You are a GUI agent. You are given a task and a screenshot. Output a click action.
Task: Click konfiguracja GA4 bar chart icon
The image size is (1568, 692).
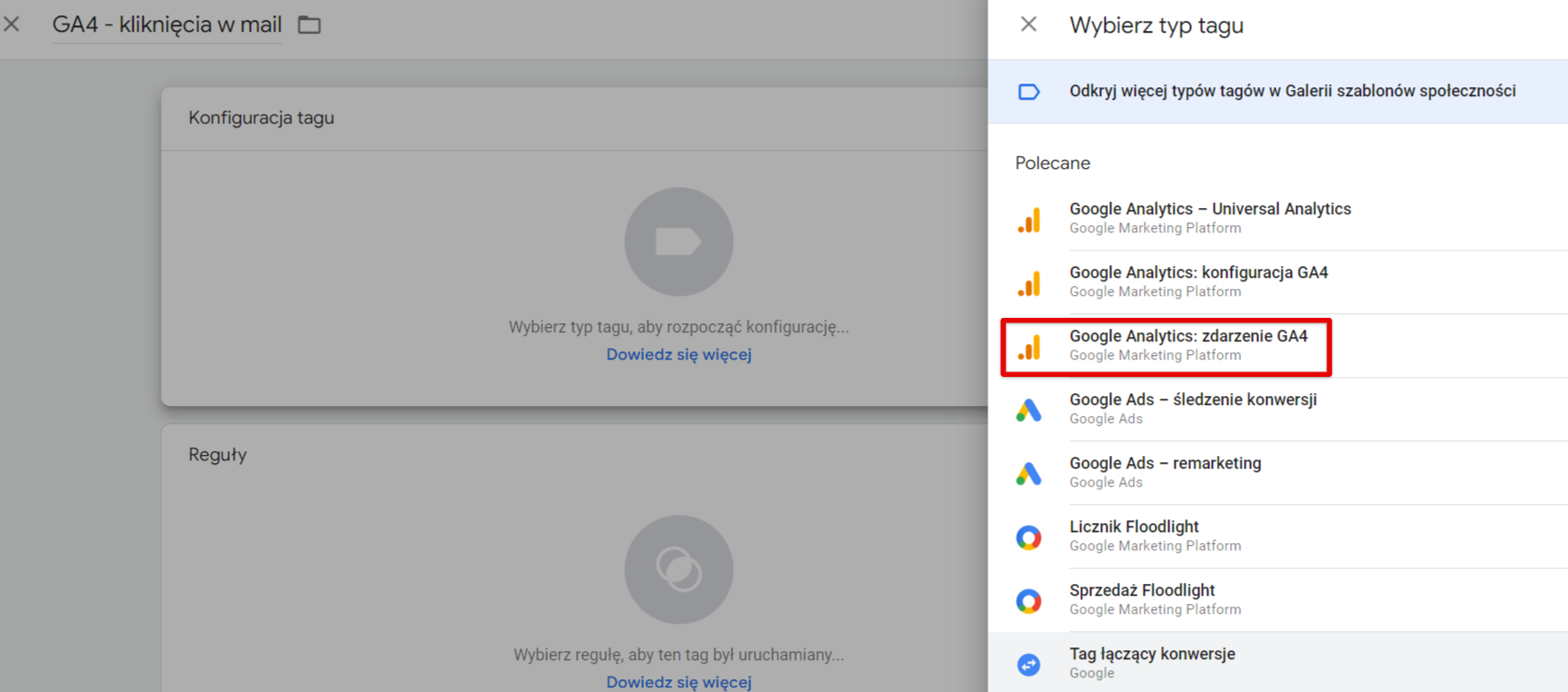[1029, 283]
